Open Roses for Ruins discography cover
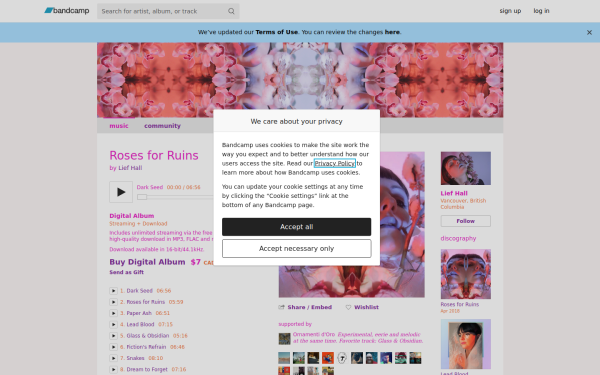 coord(466,274)
